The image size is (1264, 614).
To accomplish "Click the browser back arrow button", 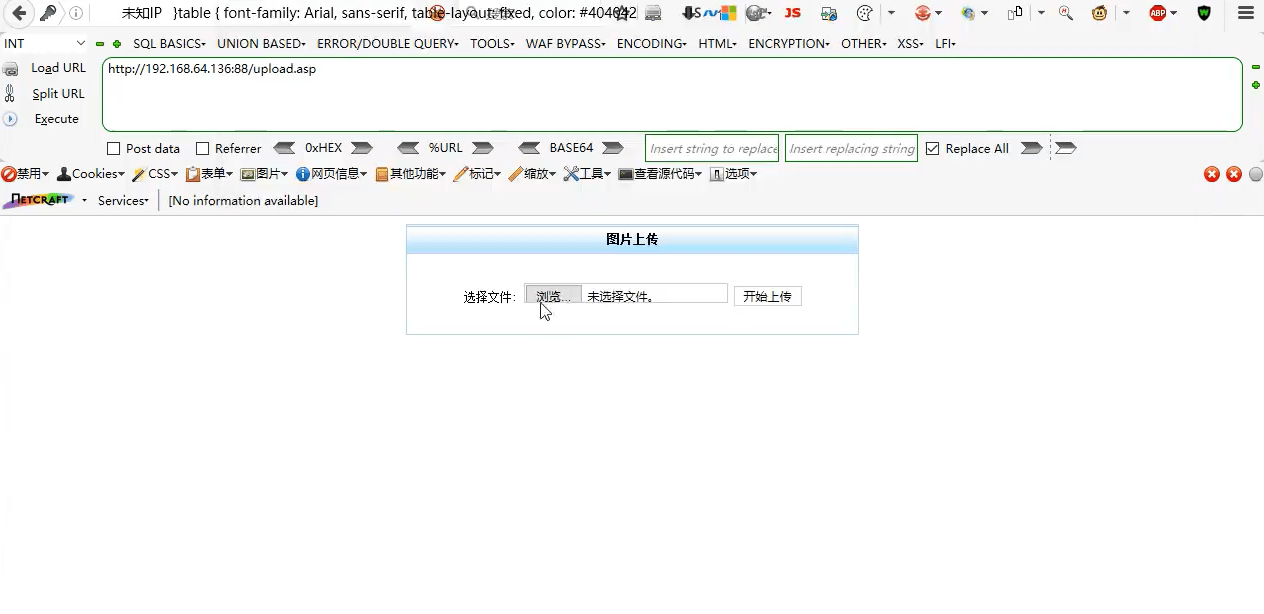I will tap(19, 13).
